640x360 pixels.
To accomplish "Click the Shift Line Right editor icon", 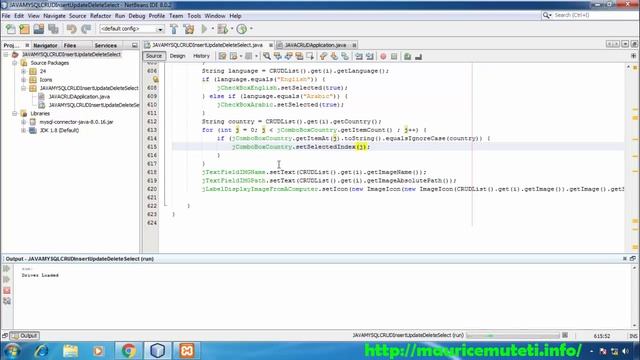I will 370,56.
